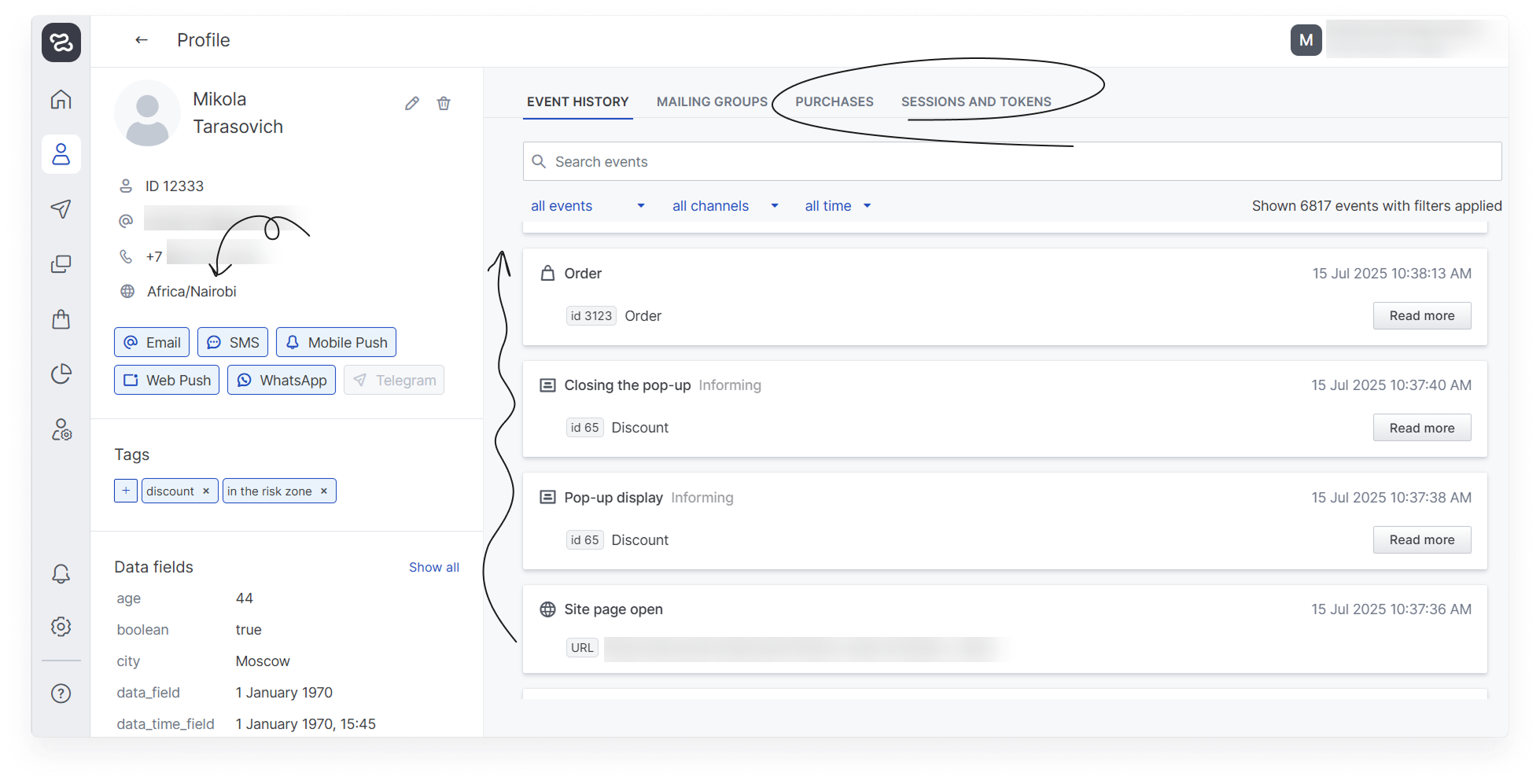Open the shopping bag sidebar icon
The image size is (1540, 784).
(61, 319)
